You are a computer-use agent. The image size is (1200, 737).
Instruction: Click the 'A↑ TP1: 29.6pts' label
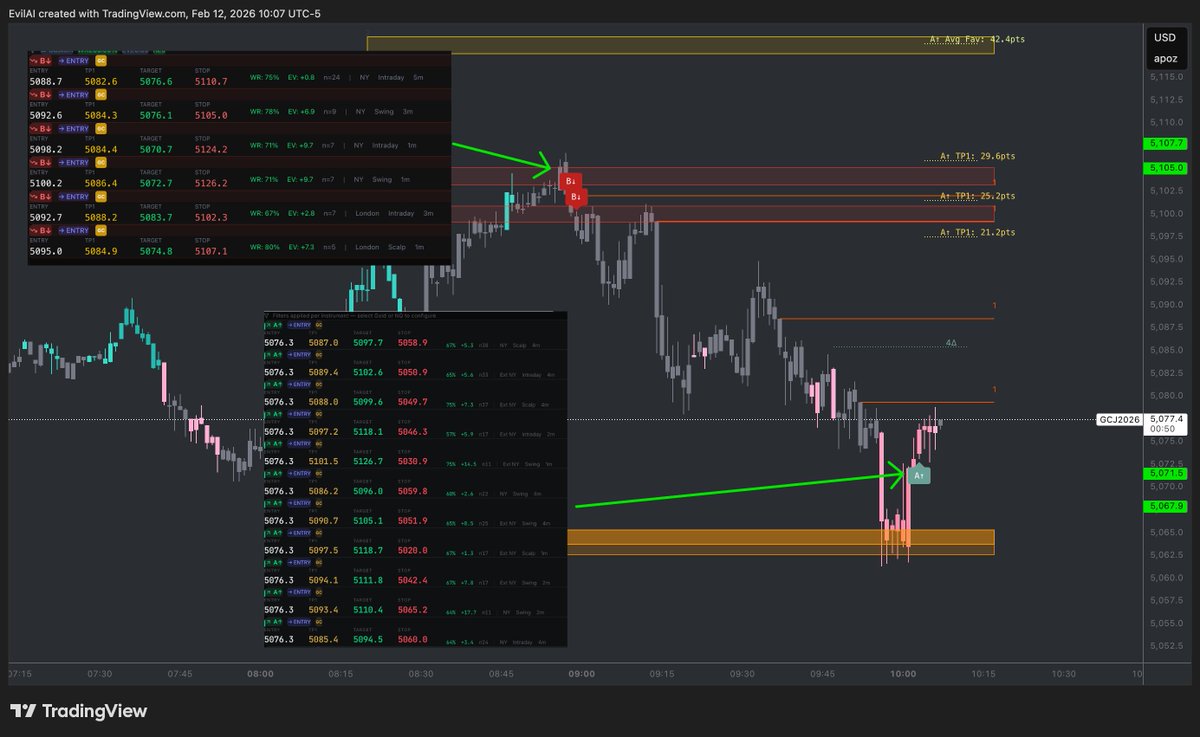(978, 157)
